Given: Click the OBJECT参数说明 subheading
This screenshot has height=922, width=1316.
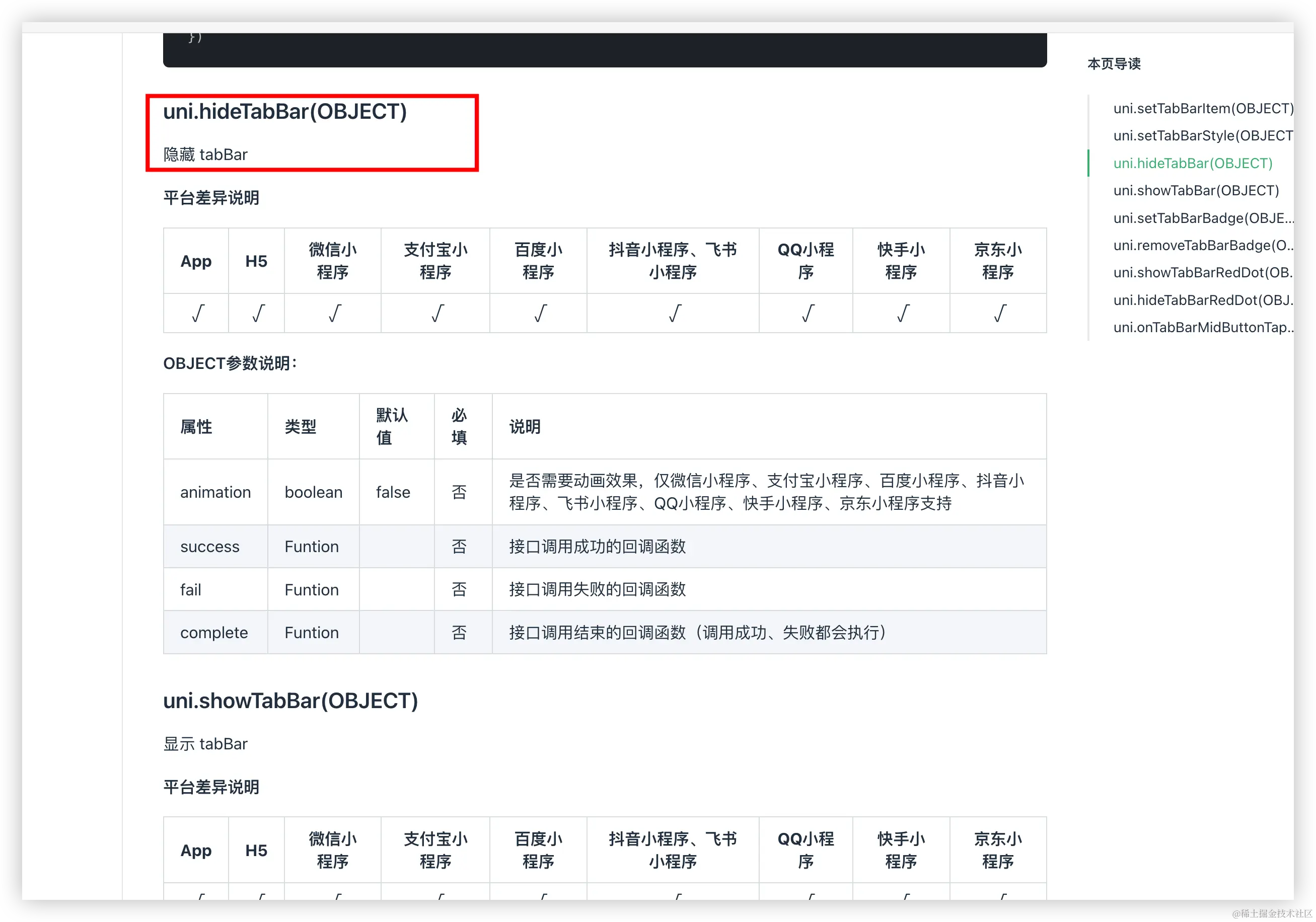Looking at the screenshot, I should [x=230, y=363].
